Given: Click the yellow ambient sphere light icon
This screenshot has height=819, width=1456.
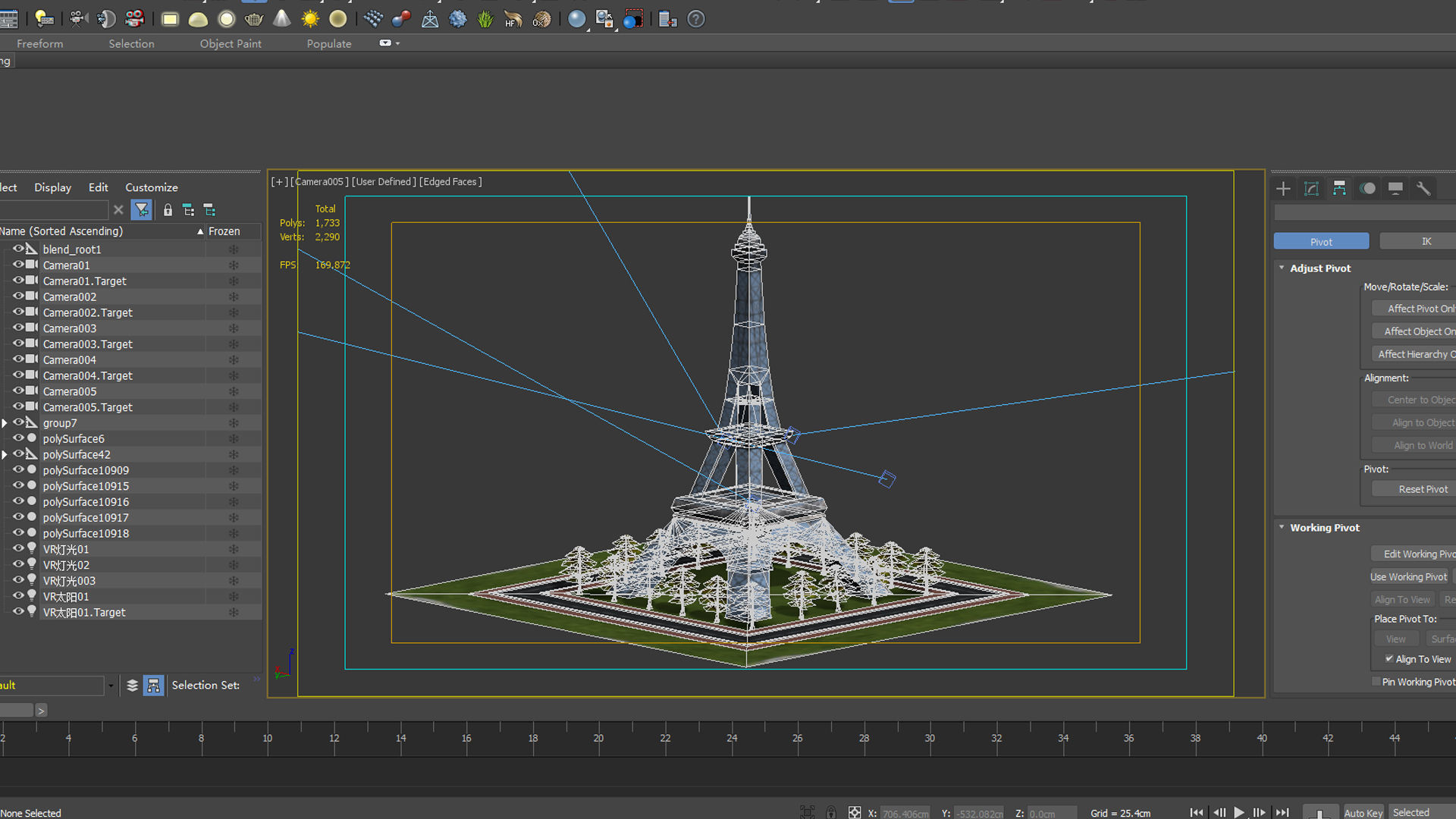Looking at the screenshot, I should (x=338, y=19).
